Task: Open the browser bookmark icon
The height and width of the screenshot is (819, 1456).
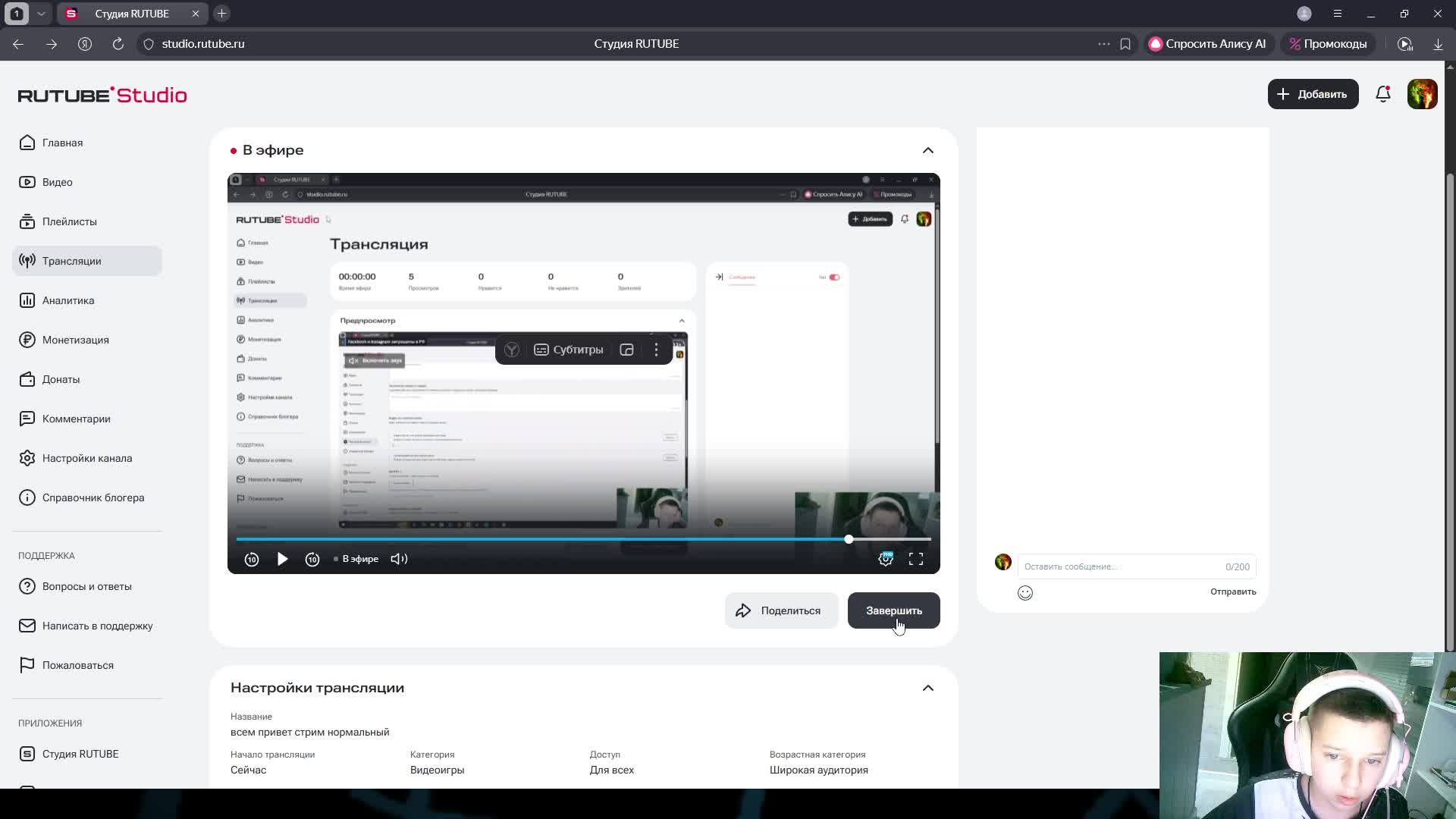Action: coord(1125,44)
